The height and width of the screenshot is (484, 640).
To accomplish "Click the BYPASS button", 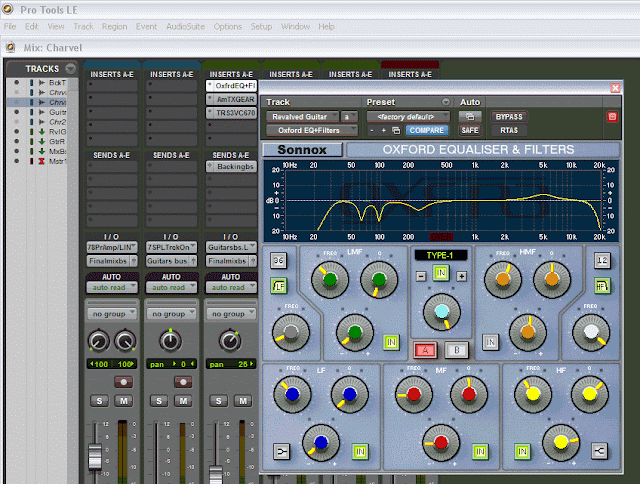I will coord(509,117).
